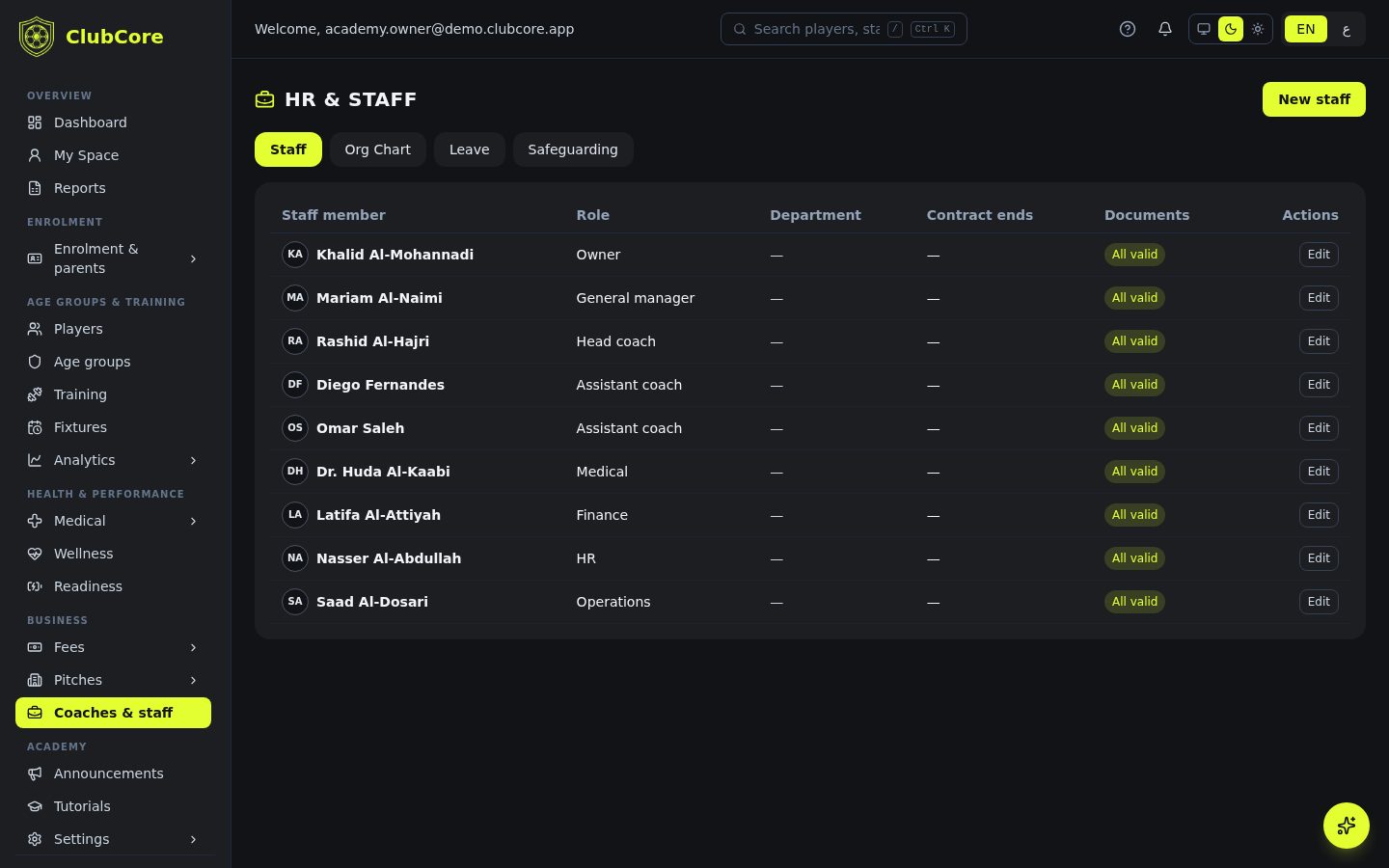The height and width of the screenshot is (868, 1389).
Task: Switch language to Arabic
Action: 1346,29
